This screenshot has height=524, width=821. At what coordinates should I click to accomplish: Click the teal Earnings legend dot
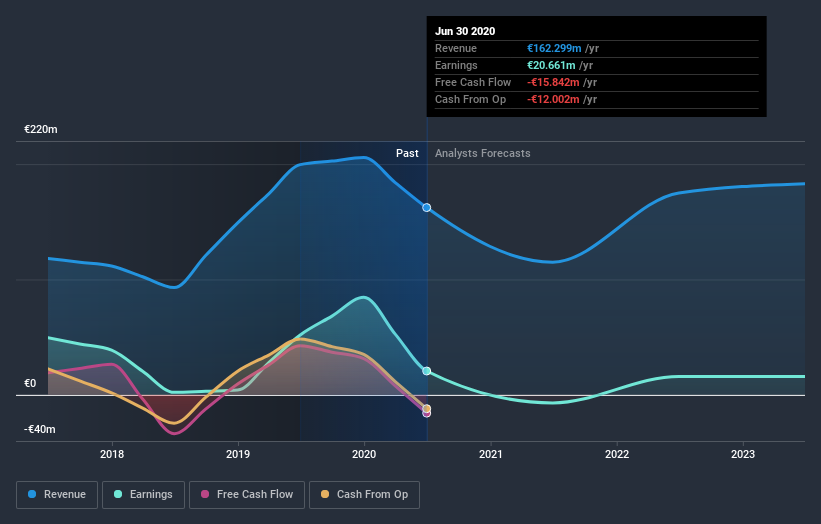[118, 494]
